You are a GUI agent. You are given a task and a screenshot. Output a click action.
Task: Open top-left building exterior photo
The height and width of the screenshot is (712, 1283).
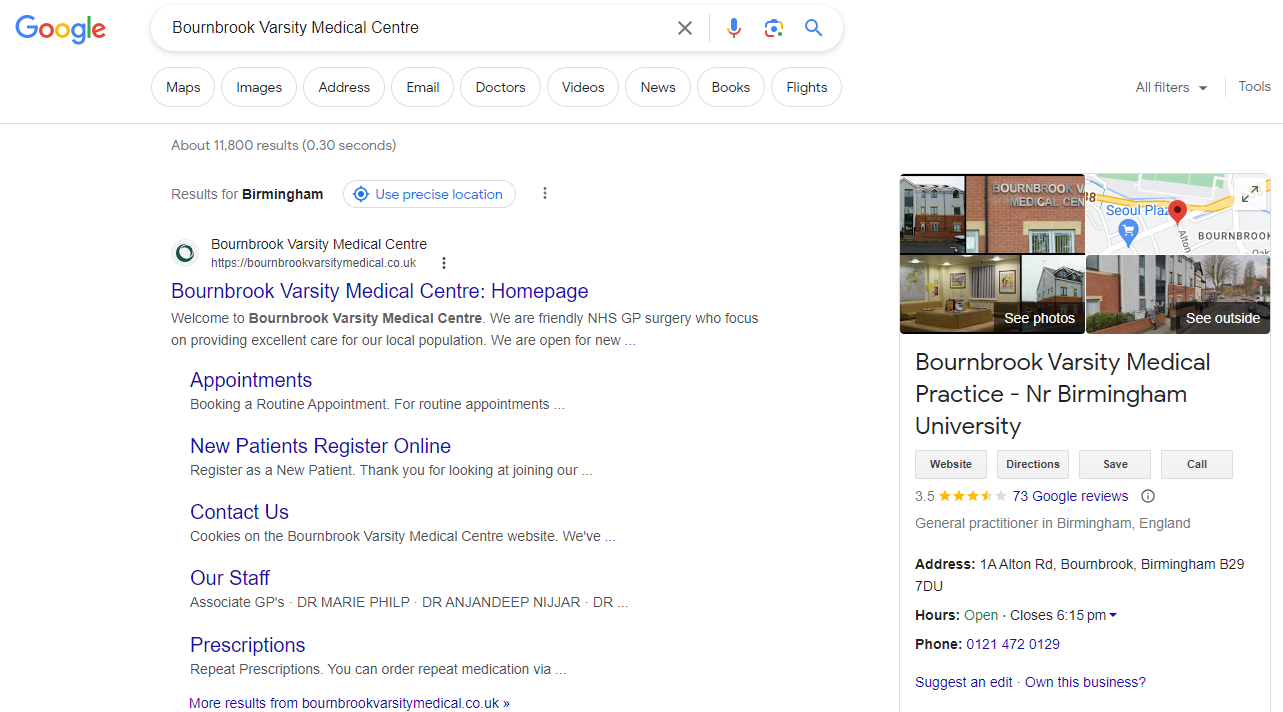click(932, 214)
